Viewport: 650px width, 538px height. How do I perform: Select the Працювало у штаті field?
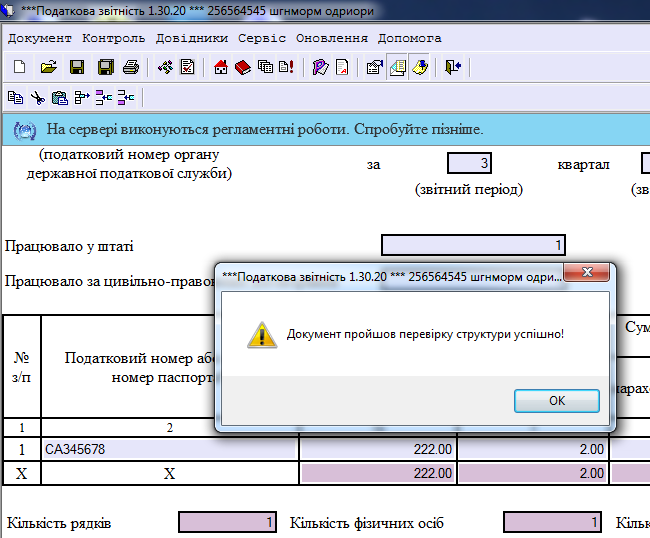473,245
